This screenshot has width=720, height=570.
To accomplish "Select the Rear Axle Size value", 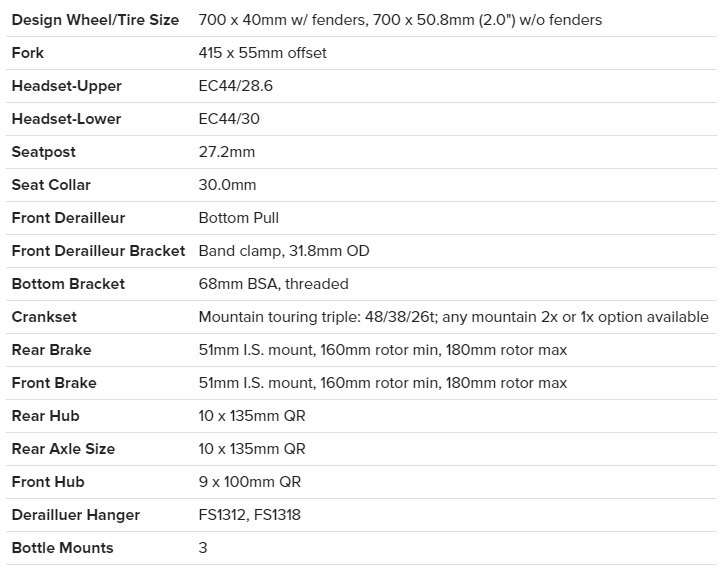I will tap(252, 449).
